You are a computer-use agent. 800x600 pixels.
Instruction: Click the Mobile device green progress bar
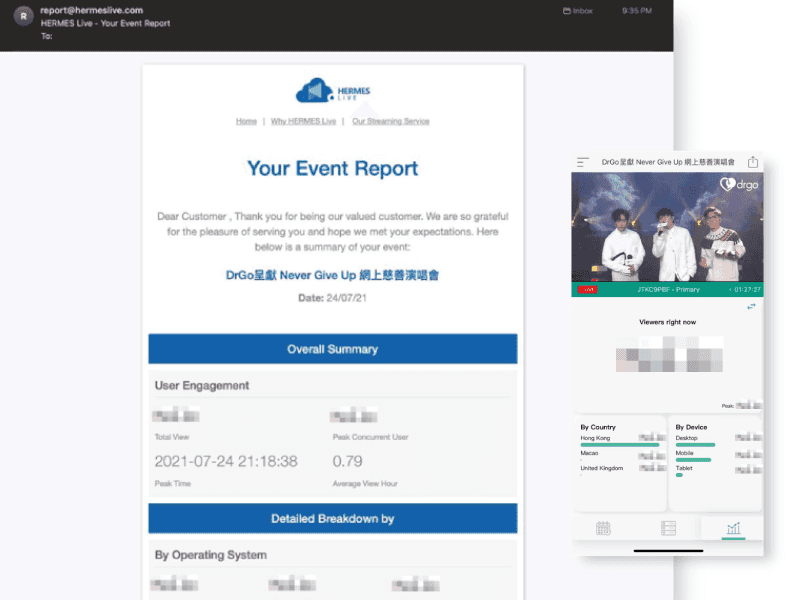coord(693,460)
